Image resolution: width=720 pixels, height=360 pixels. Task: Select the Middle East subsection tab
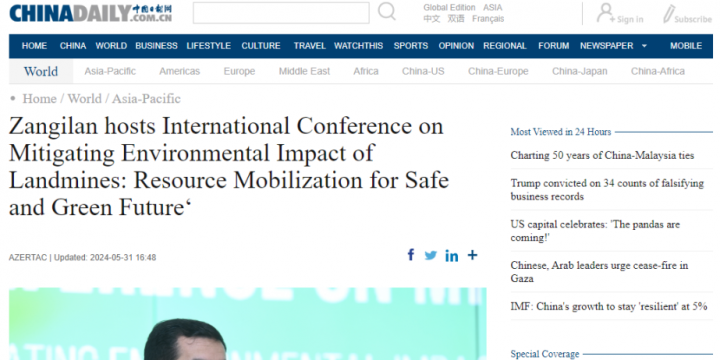(304, 71)
